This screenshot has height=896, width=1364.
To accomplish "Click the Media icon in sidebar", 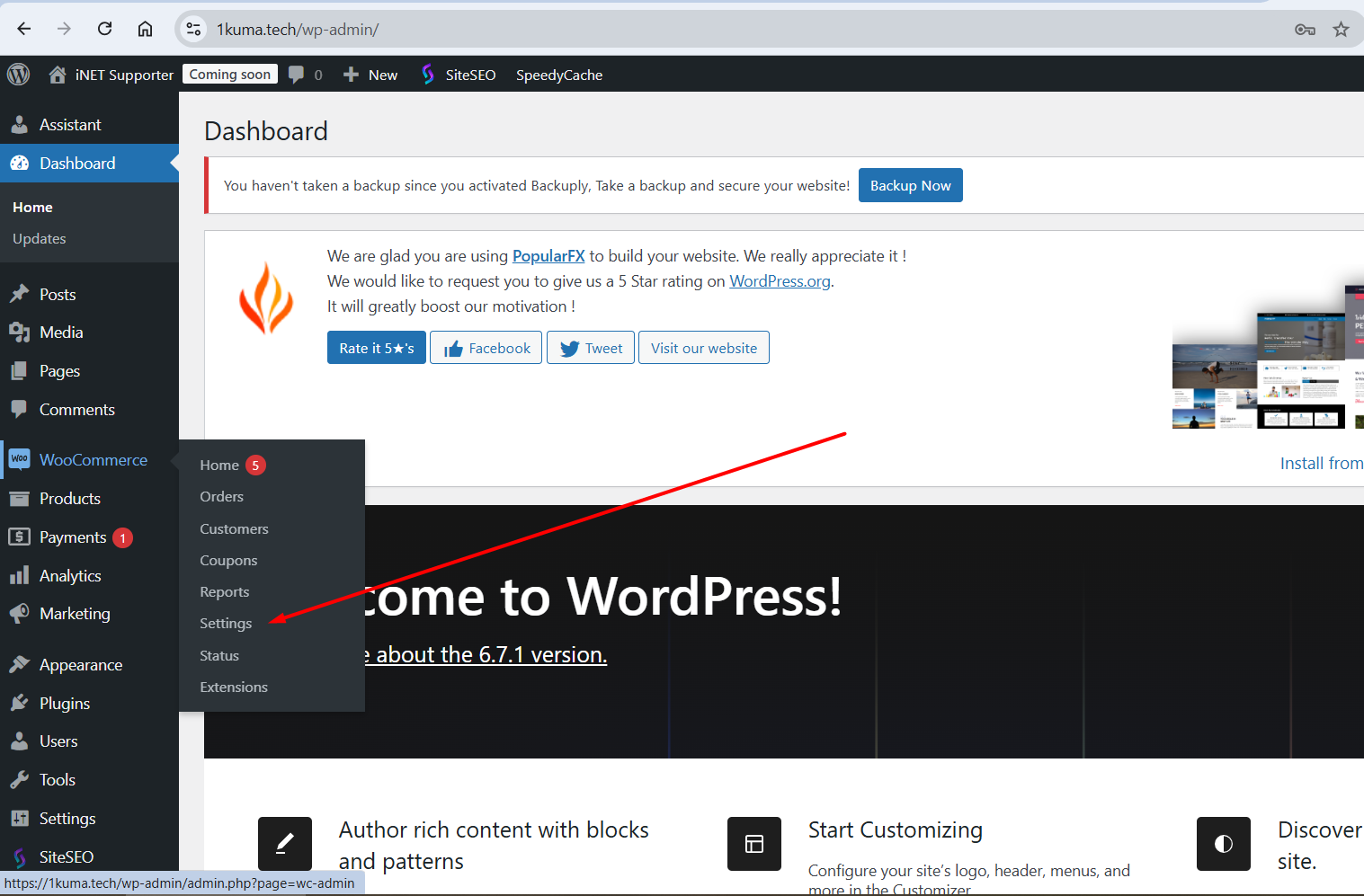I will point(19,333).
